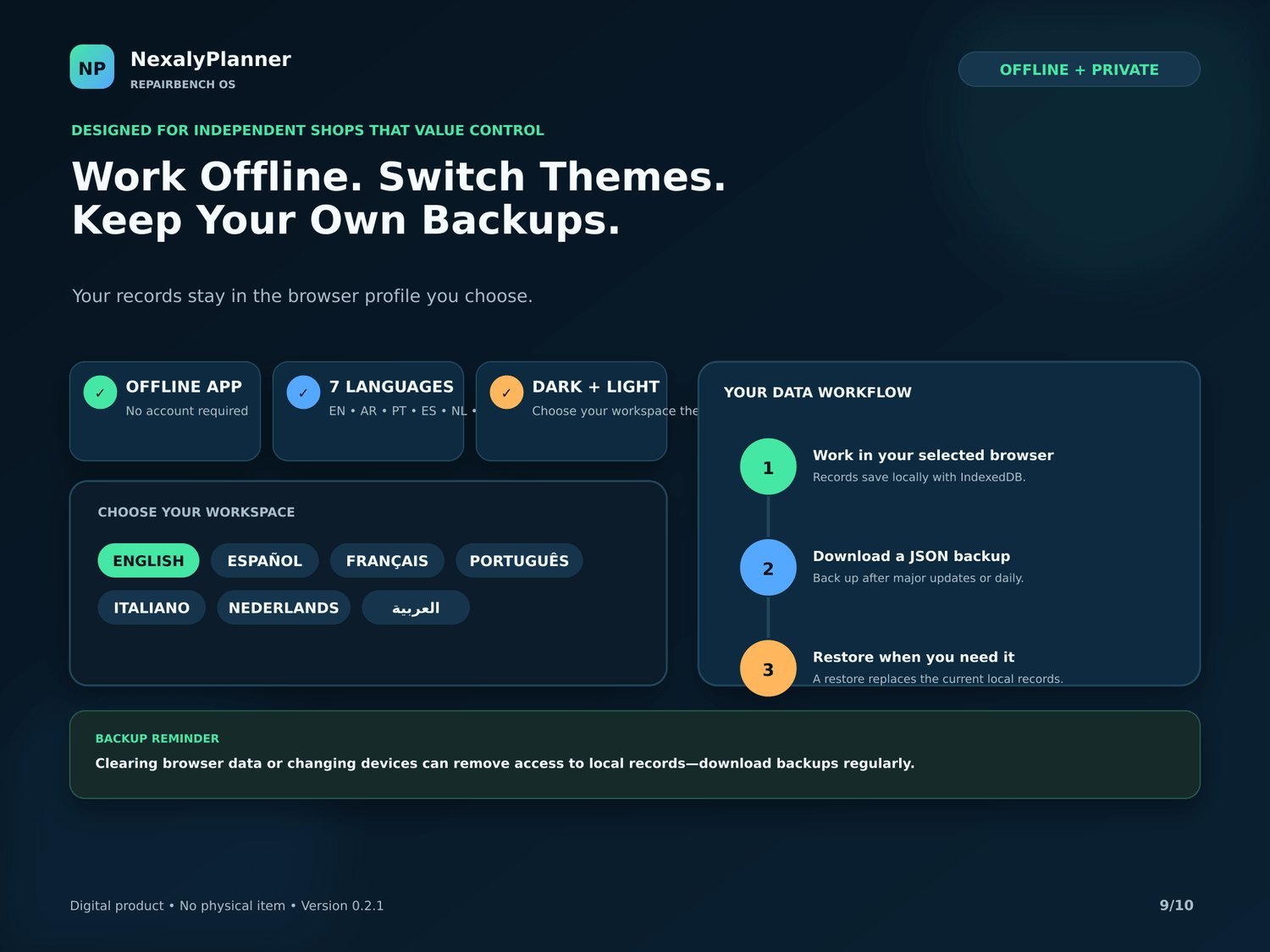Click 'A restore replaces the current local records.'

tap(938, 679)
